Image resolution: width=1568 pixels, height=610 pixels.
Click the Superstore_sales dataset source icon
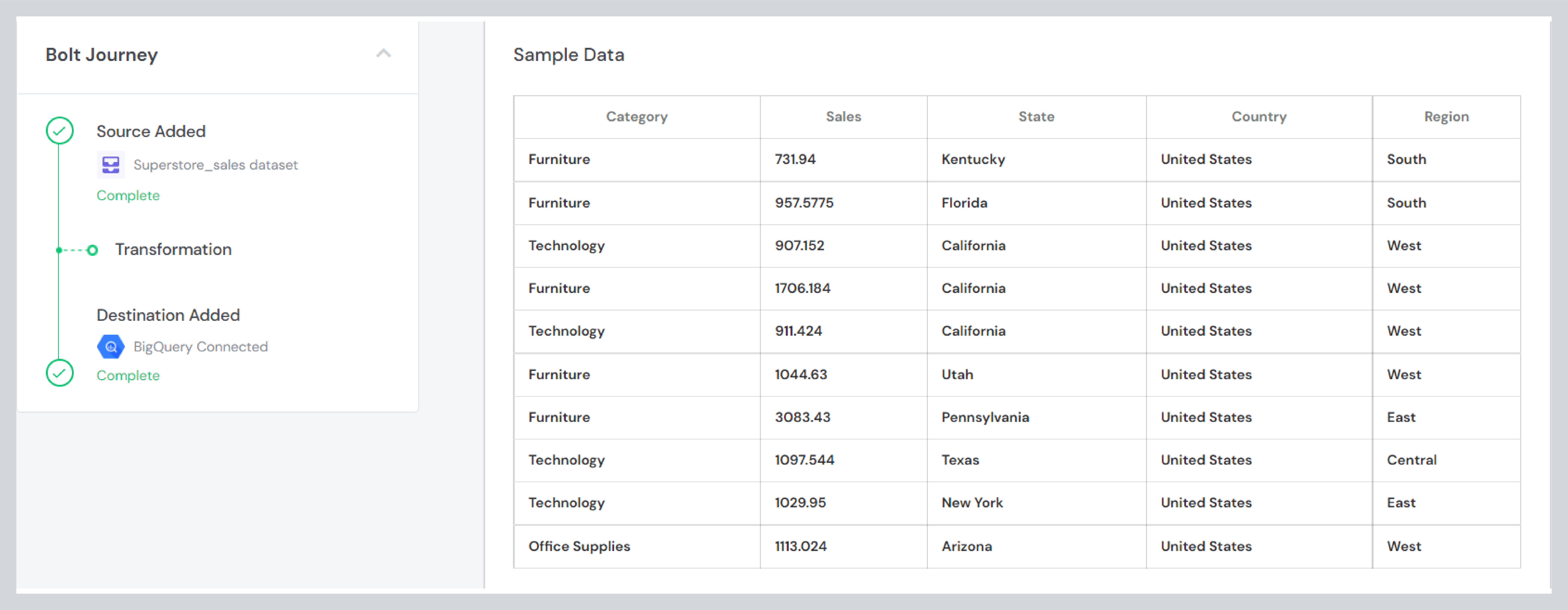[111, 164]
